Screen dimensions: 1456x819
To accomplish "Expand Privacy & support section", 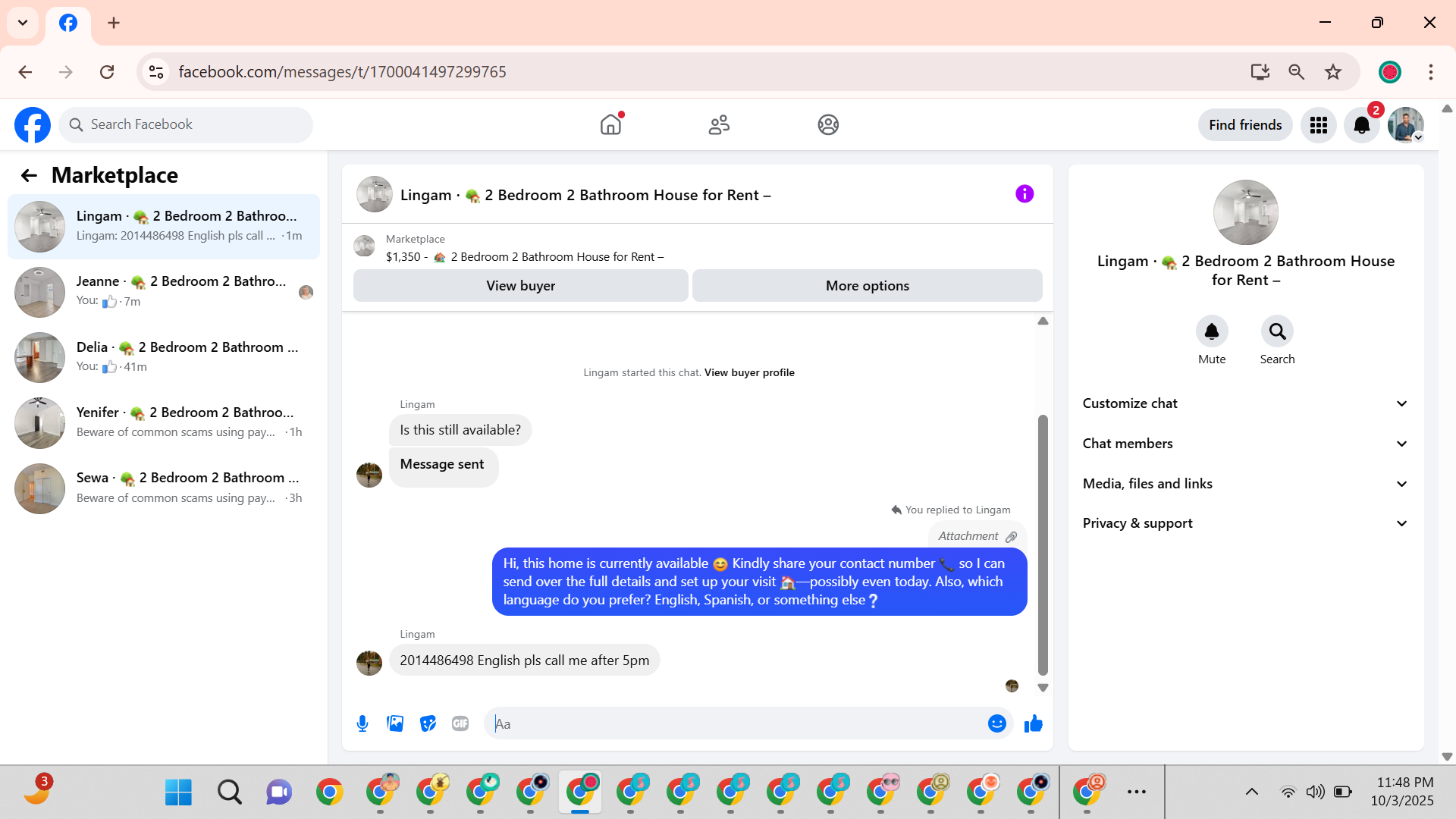I will point(1245,523).
